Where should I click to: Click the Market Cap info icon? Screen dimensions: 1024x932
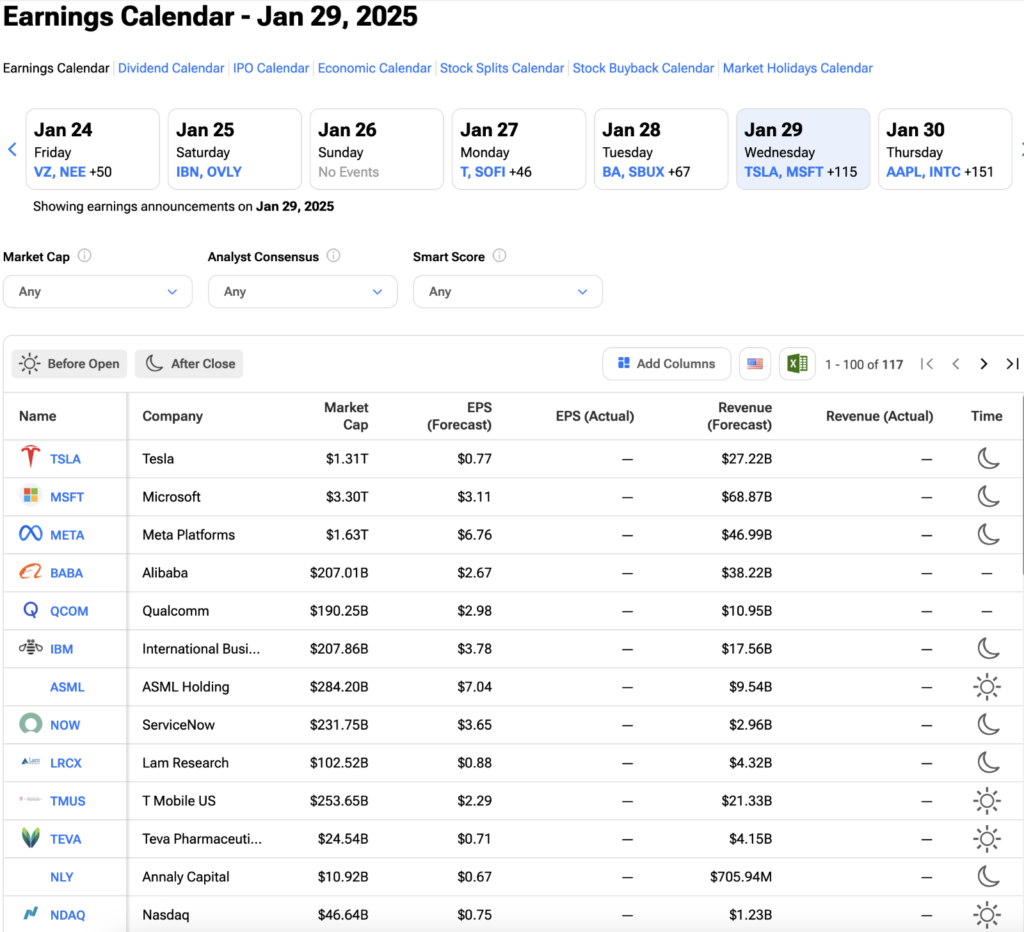(84, 255)
